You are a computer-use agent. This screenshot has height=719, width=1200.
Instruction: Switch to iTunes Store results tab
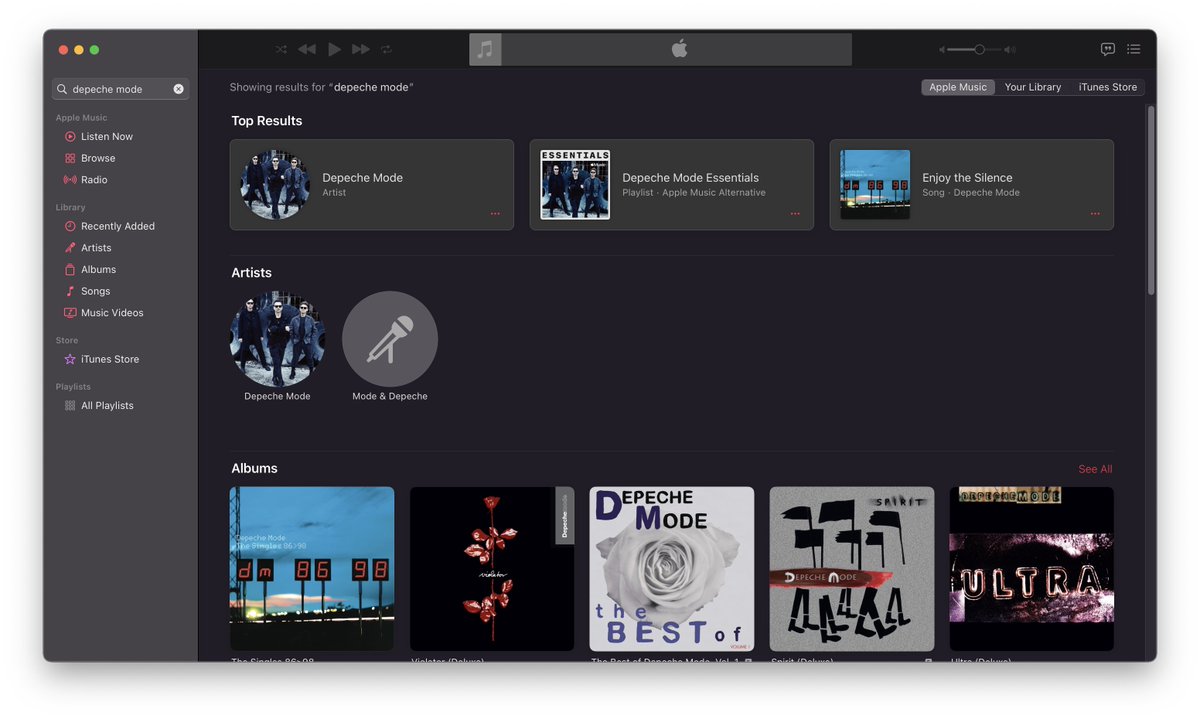click(1107, 87)
